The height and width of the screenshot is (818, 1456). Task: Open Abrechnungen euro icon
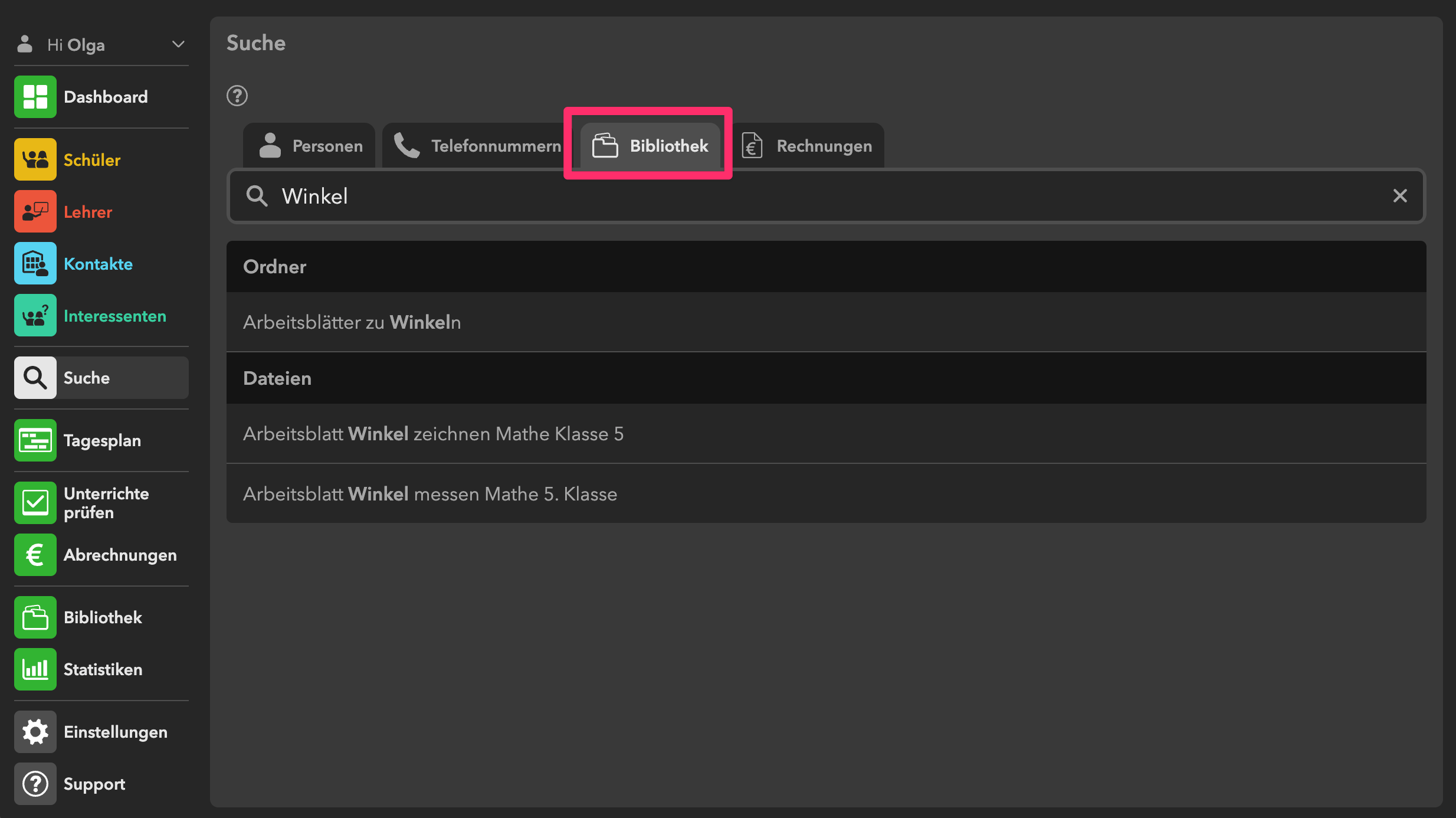coord(35,555)
